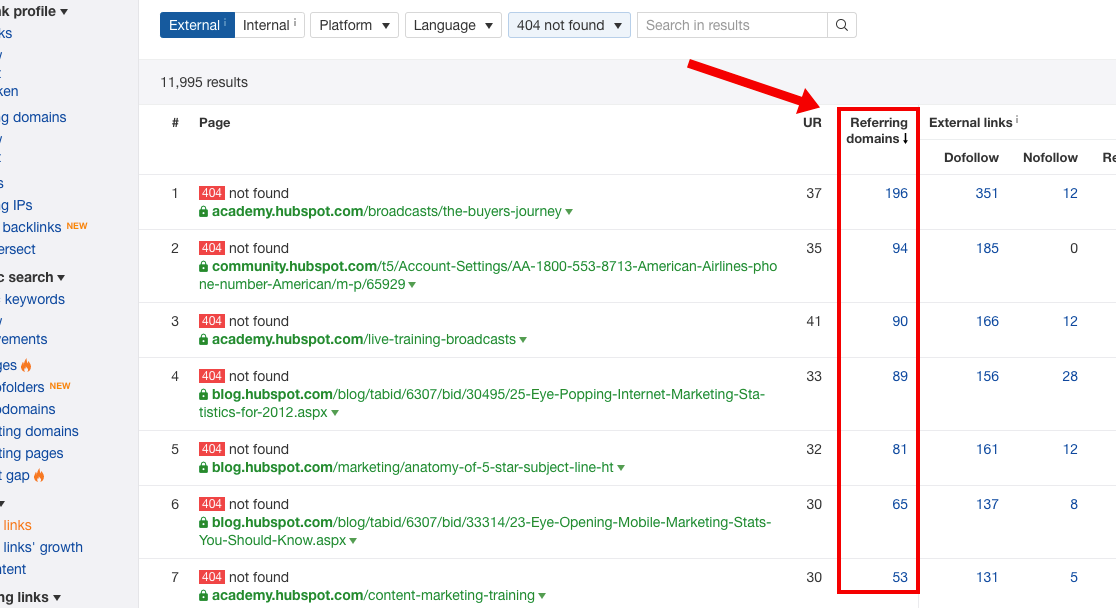Screen dimensions: 1116x608
Task: Click dofollow count 137
Action: click(987, 505)
